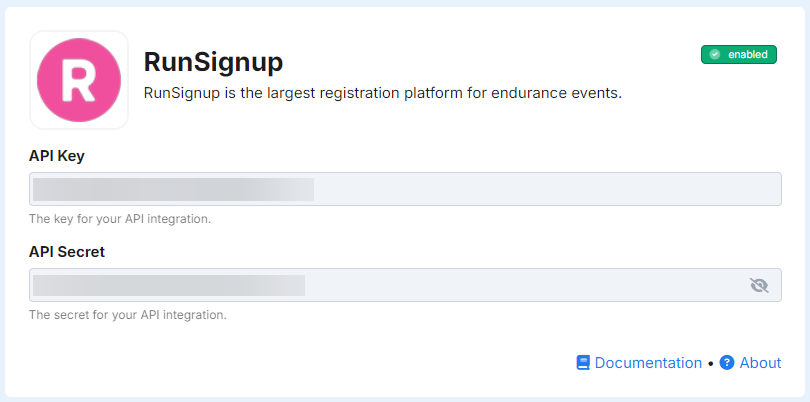Viewport: 810px width, 402px height.
Task: Click the blurred API Key value
Action: tap(173, 189)
